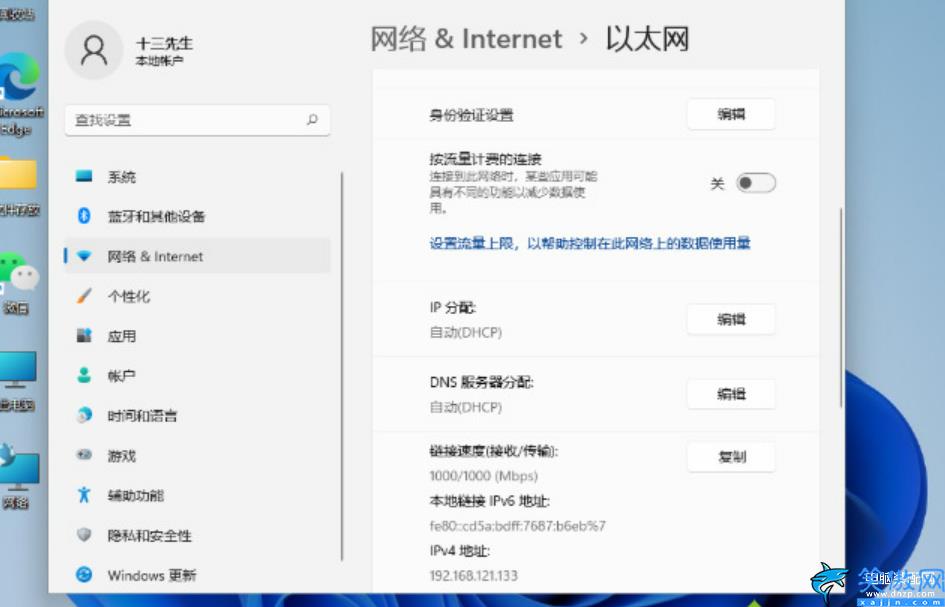945x607 pixels.
Task: Open the 帐户 person icon
Action: pyautogui.click(x=84, y=376)
